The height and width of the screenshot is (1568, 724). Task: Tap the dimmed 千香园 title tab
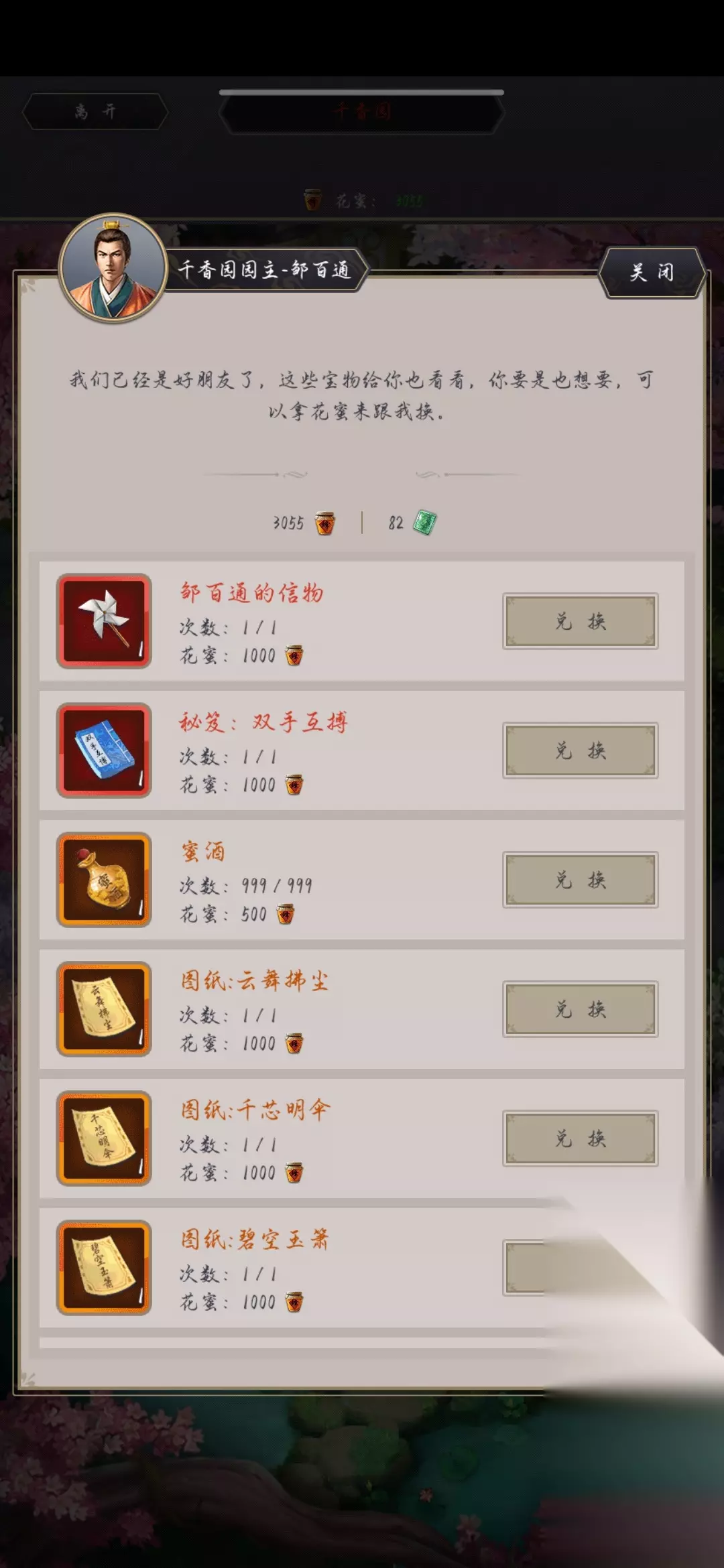pos(362,112)
